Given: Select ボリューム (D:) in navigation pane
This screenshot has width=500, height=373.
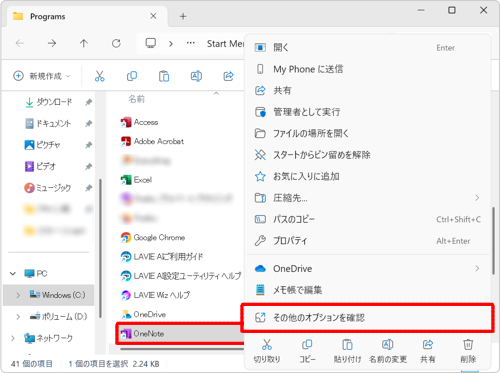Looking at the screenshot, I should coord(58,316).
